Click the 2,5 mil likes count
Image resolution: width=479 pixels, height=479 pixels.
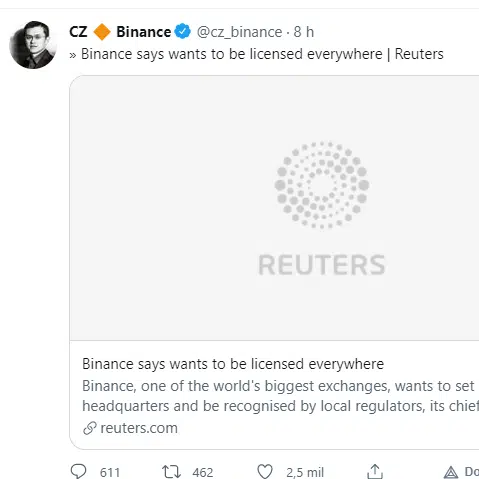click(x=305, y=472)
